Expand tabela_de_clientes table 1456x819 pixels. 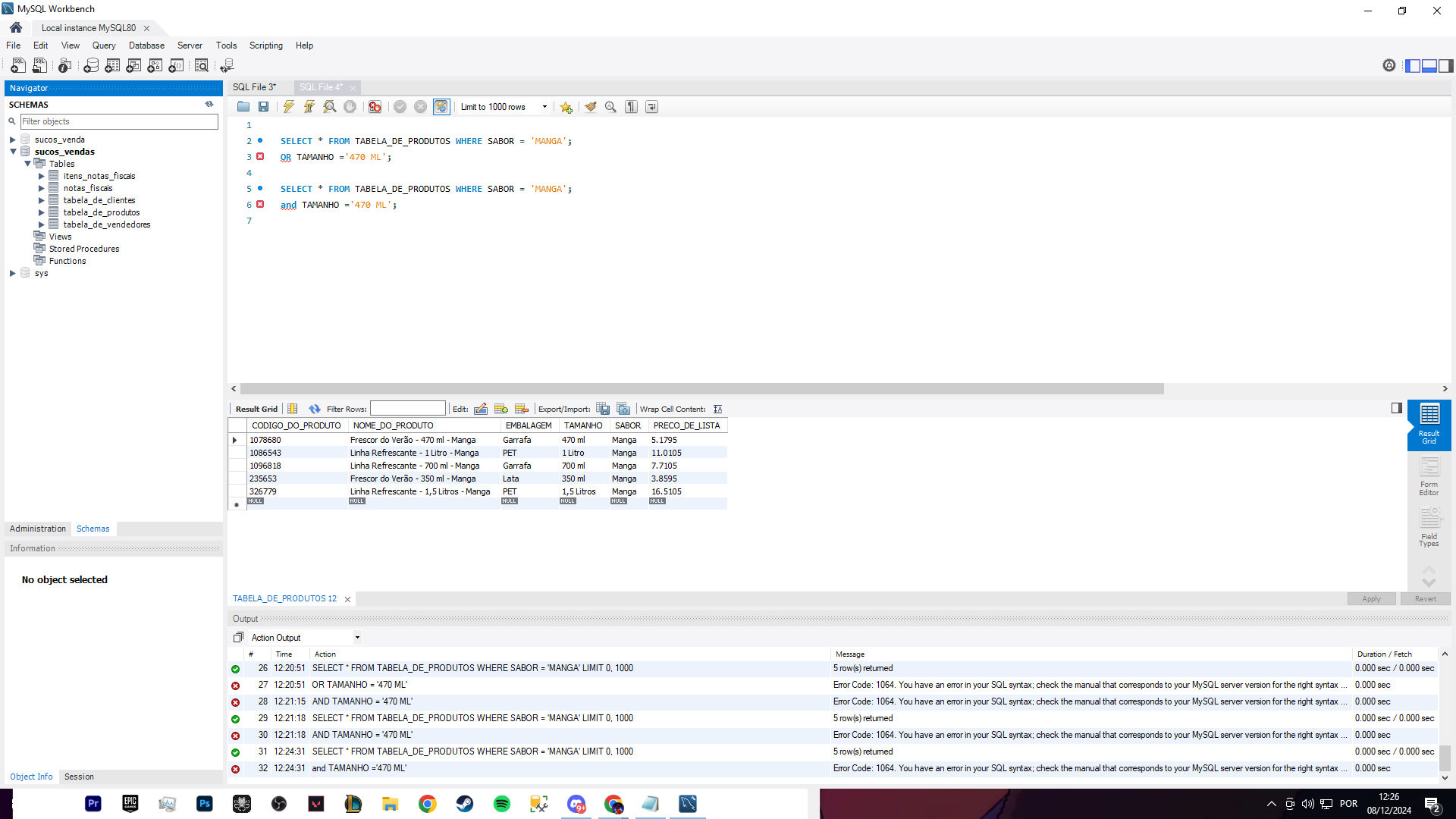click(42, 200)
